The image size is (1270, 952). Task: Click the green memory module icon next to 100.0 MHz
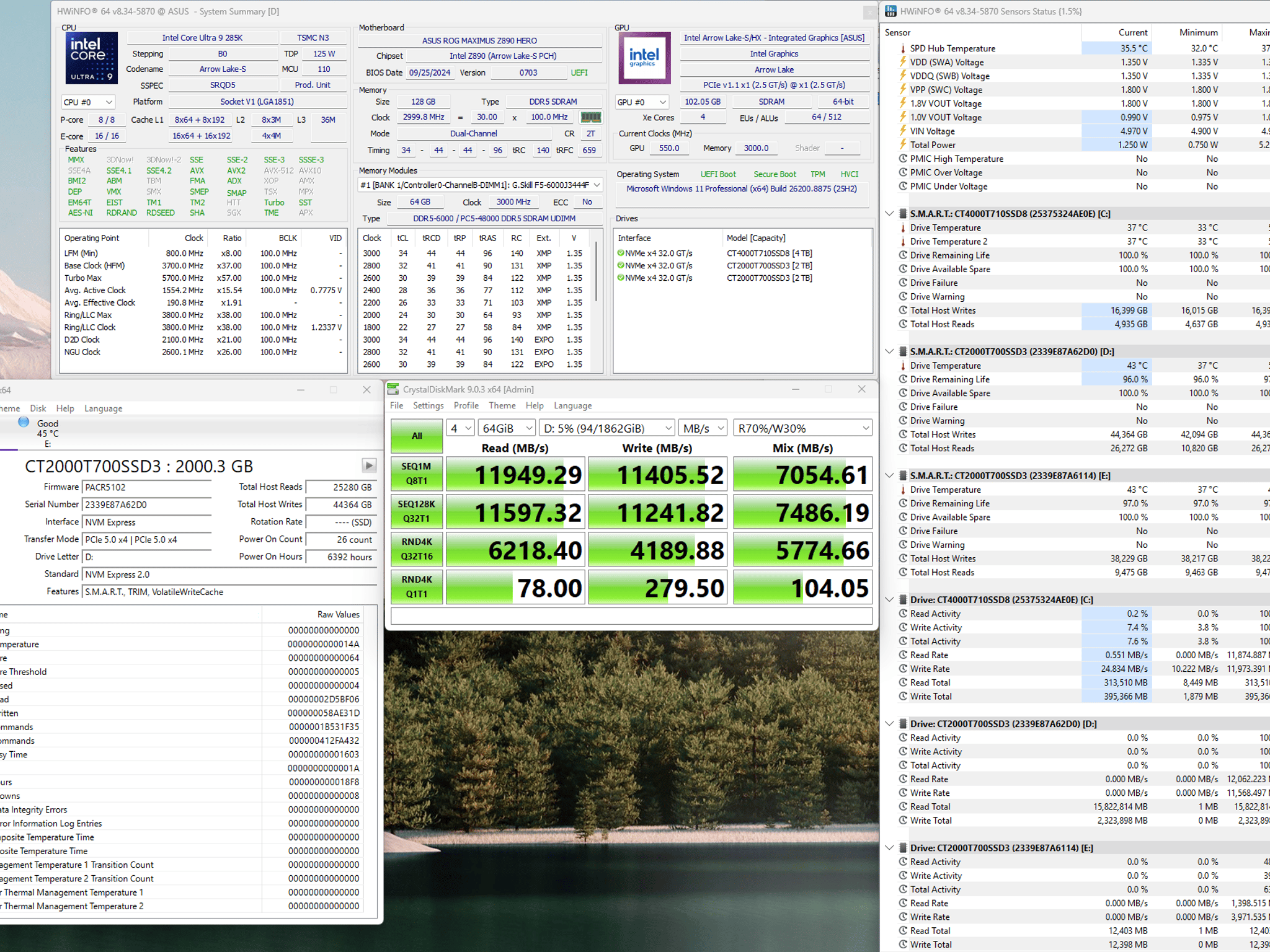(x=590, y=117)
